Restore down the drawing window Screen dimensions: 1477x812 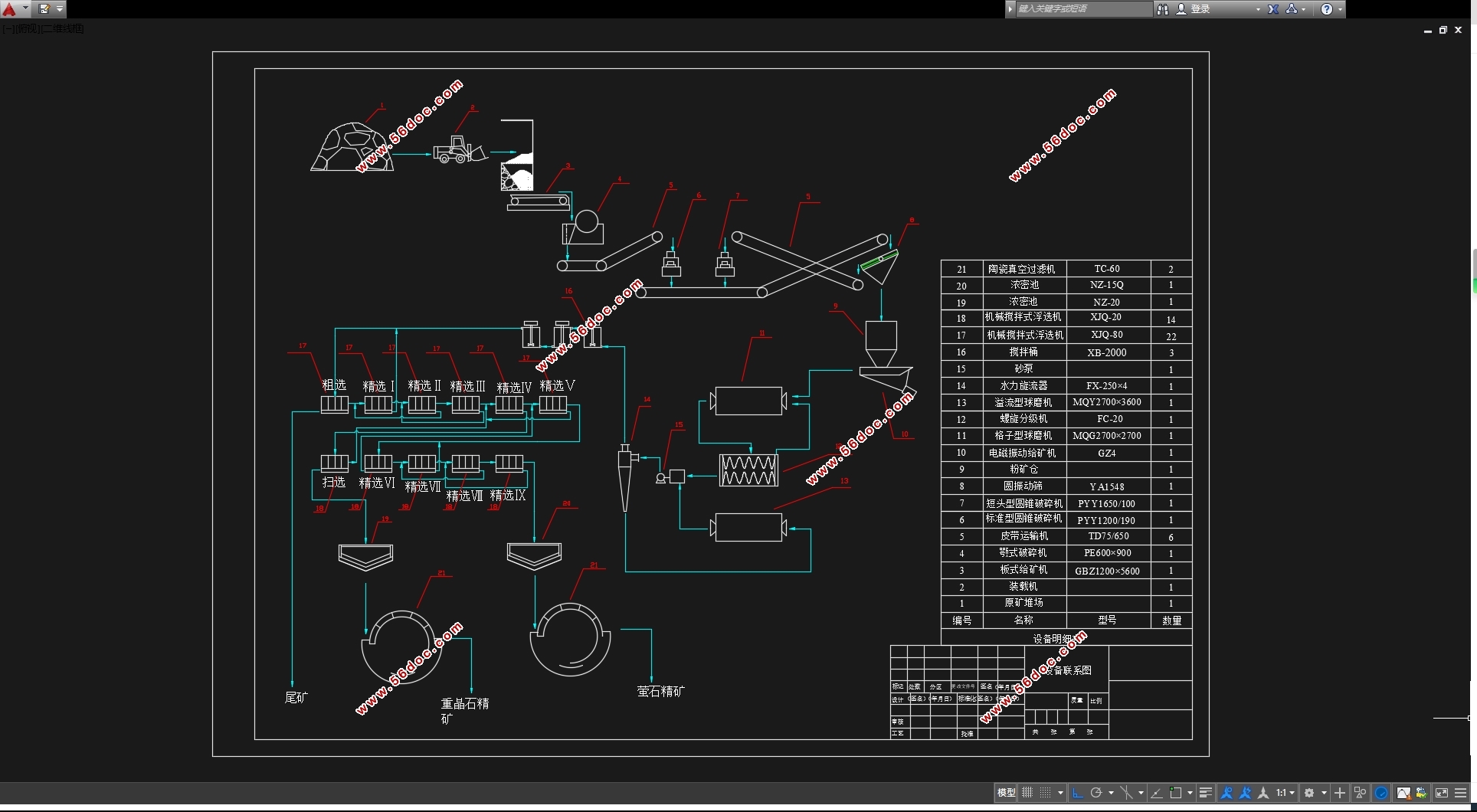tap(1443, 30)
